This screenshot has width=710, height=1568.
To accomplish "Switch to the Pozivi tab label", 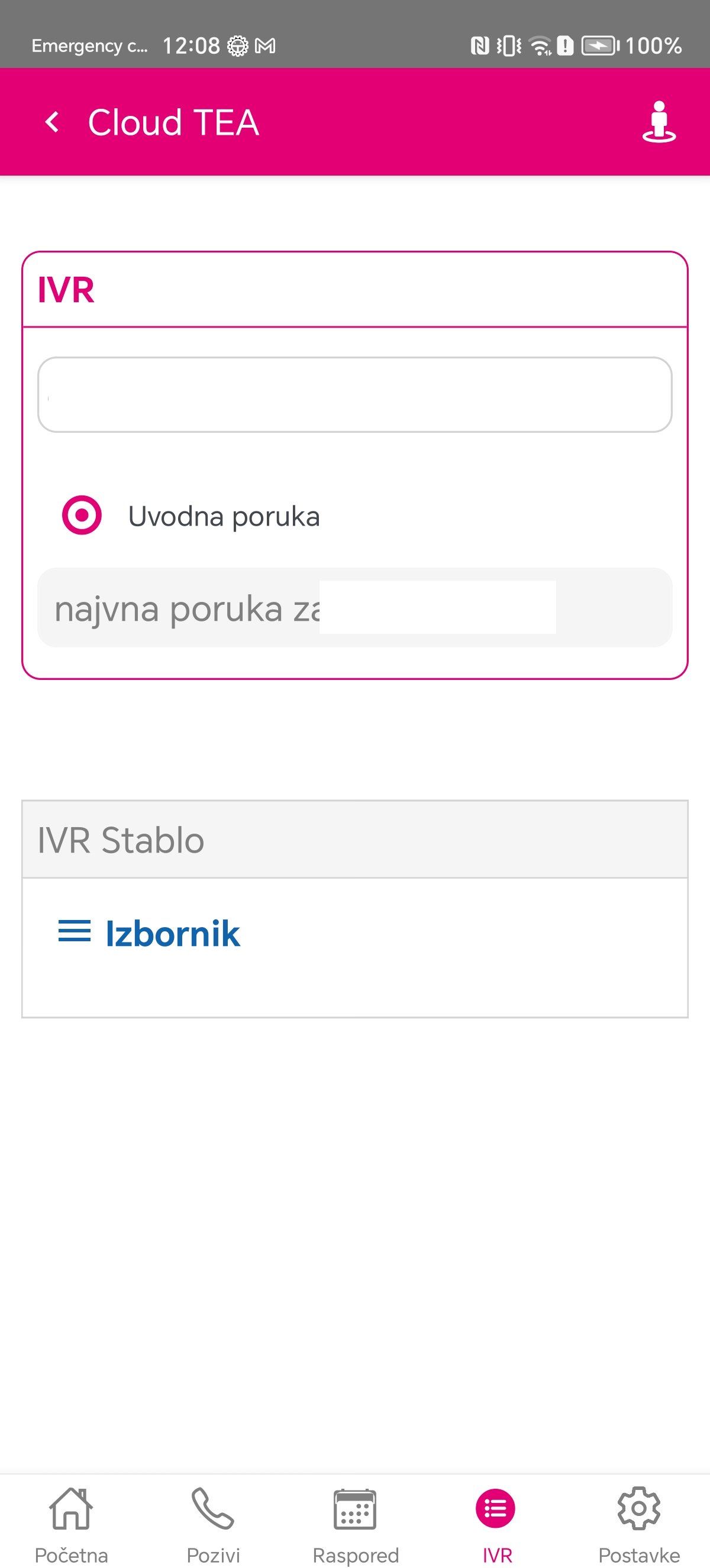I will 213,1555.
